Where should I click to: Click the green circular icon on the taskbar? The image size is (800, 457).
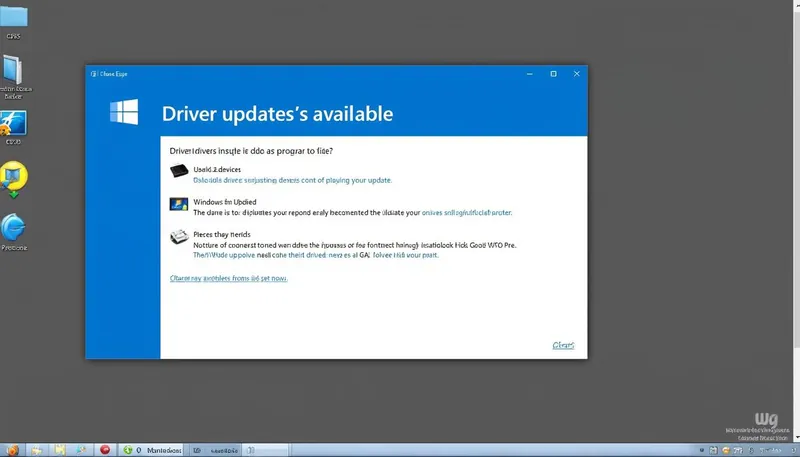(x=127, y=450)
